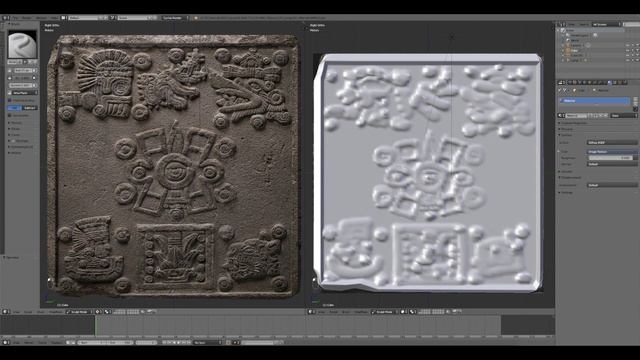640x360 pixels.
Task: Expand the Stroke panel in tool shelf
Action: tap(16, 129)
